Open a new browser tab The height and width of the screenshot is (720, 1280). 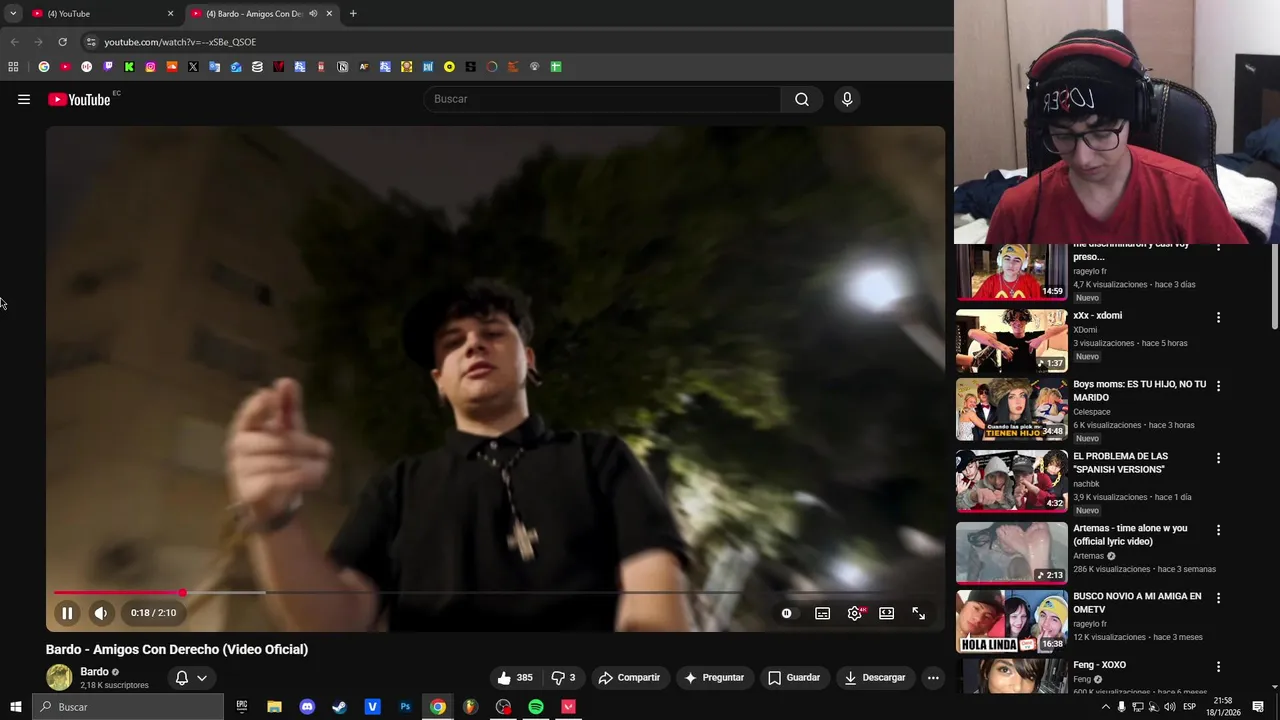pyautogui.click(x=353, y=14)
